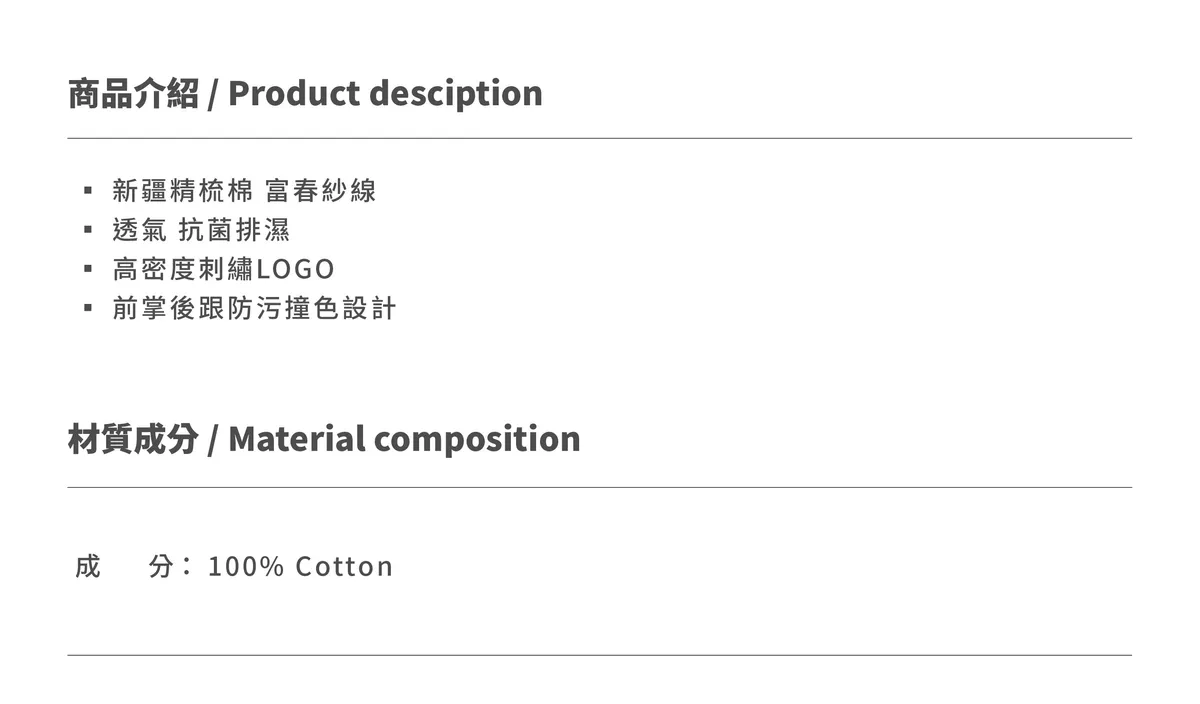The image size is (1200, 704).
Task: Click the word "Cotton"
Action: 344,567
